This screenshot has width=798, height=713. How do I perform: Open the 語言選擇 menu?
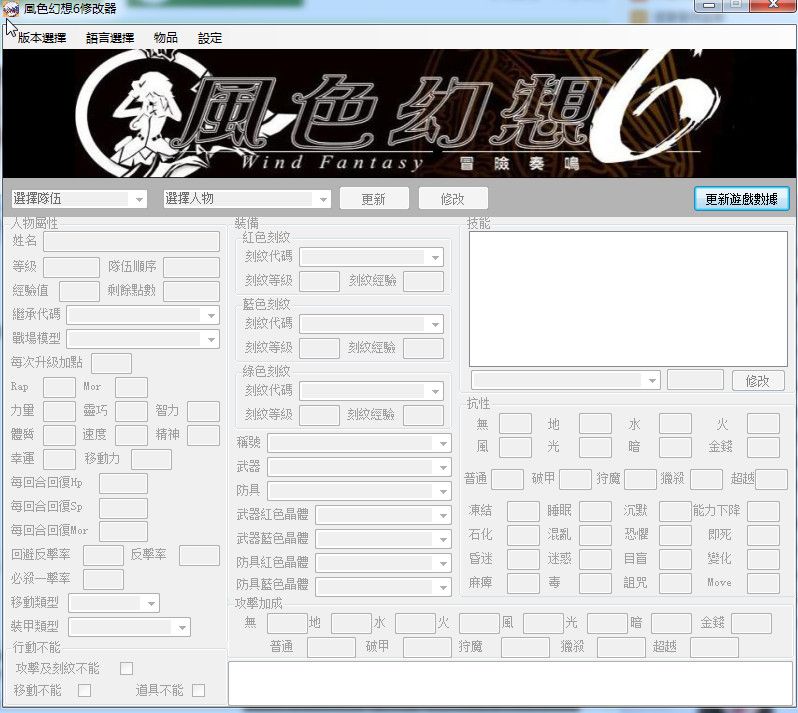click(x=110, y=38)
